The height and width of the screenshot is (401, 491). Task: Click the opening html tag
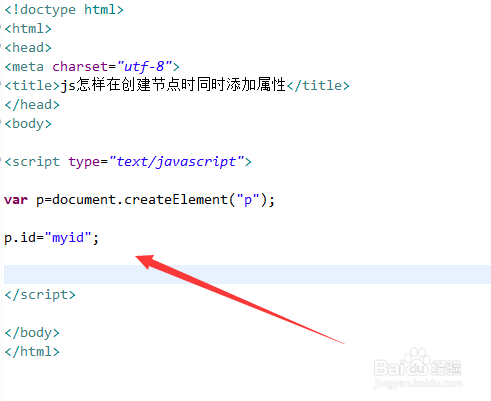coord(28,29)
